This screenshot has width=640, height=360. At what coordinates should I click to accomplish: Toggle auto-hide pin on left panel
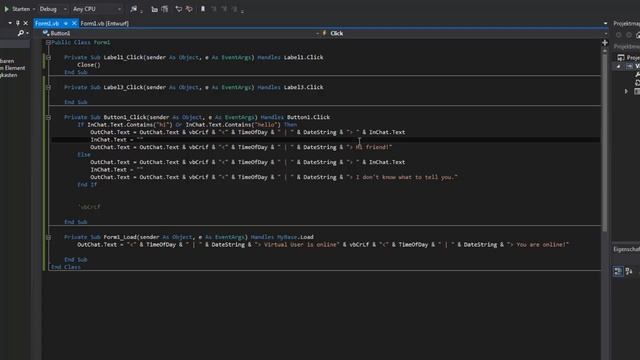tap(18, 23)
